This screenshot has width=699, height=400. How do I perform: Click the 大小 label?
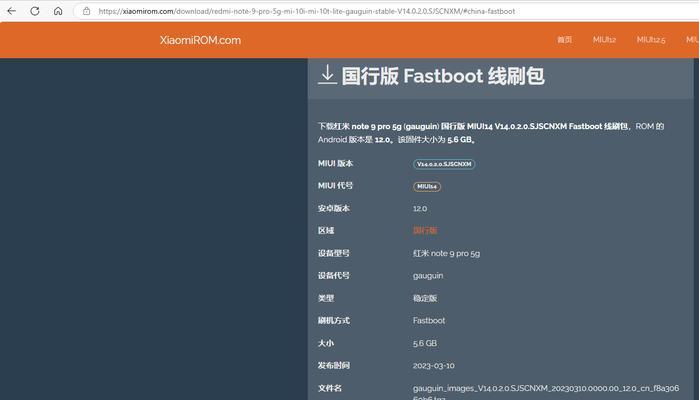326,343
